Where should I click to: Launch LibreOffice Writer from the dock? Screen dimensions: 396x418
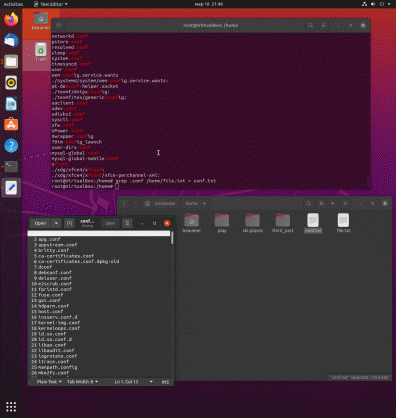(x=11, y=104)
